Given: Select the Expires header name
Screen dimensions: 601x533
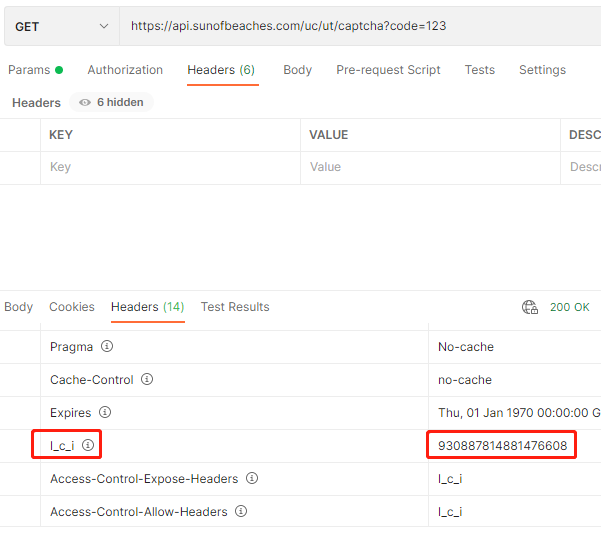Looking at the screenshot, I should [71, 413].
